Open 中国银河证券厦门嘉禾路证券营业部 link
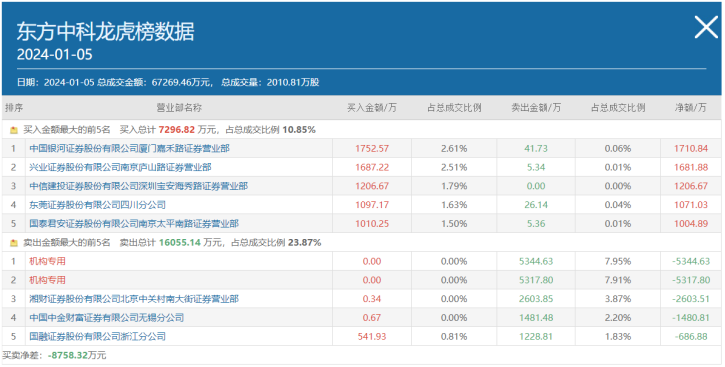Screen dimensions: 725x367 tap(129, 148)
